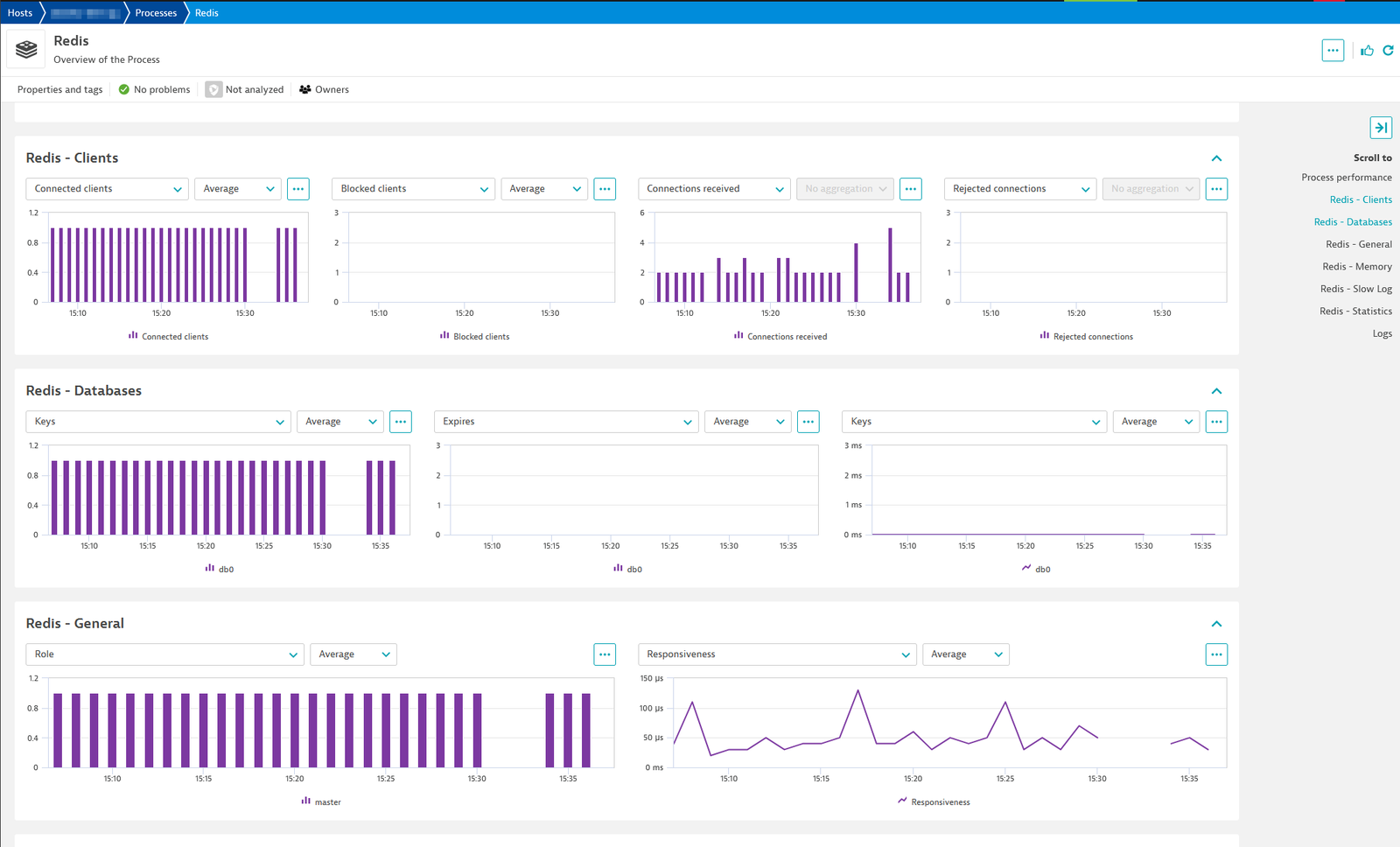Open the Rejected connections metric dropdown
This screenshot has width=1400, height=847.
(x=1020, y=189)
